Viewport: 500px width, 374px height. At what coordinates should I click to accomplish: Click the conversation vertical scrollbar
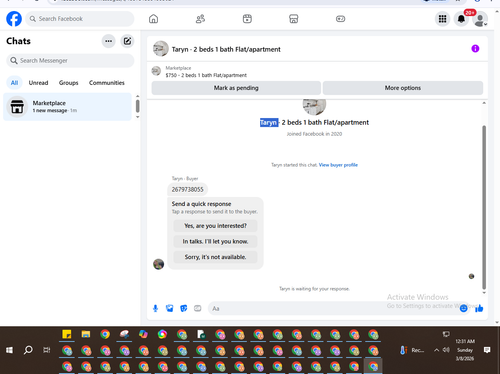[484, 207]
